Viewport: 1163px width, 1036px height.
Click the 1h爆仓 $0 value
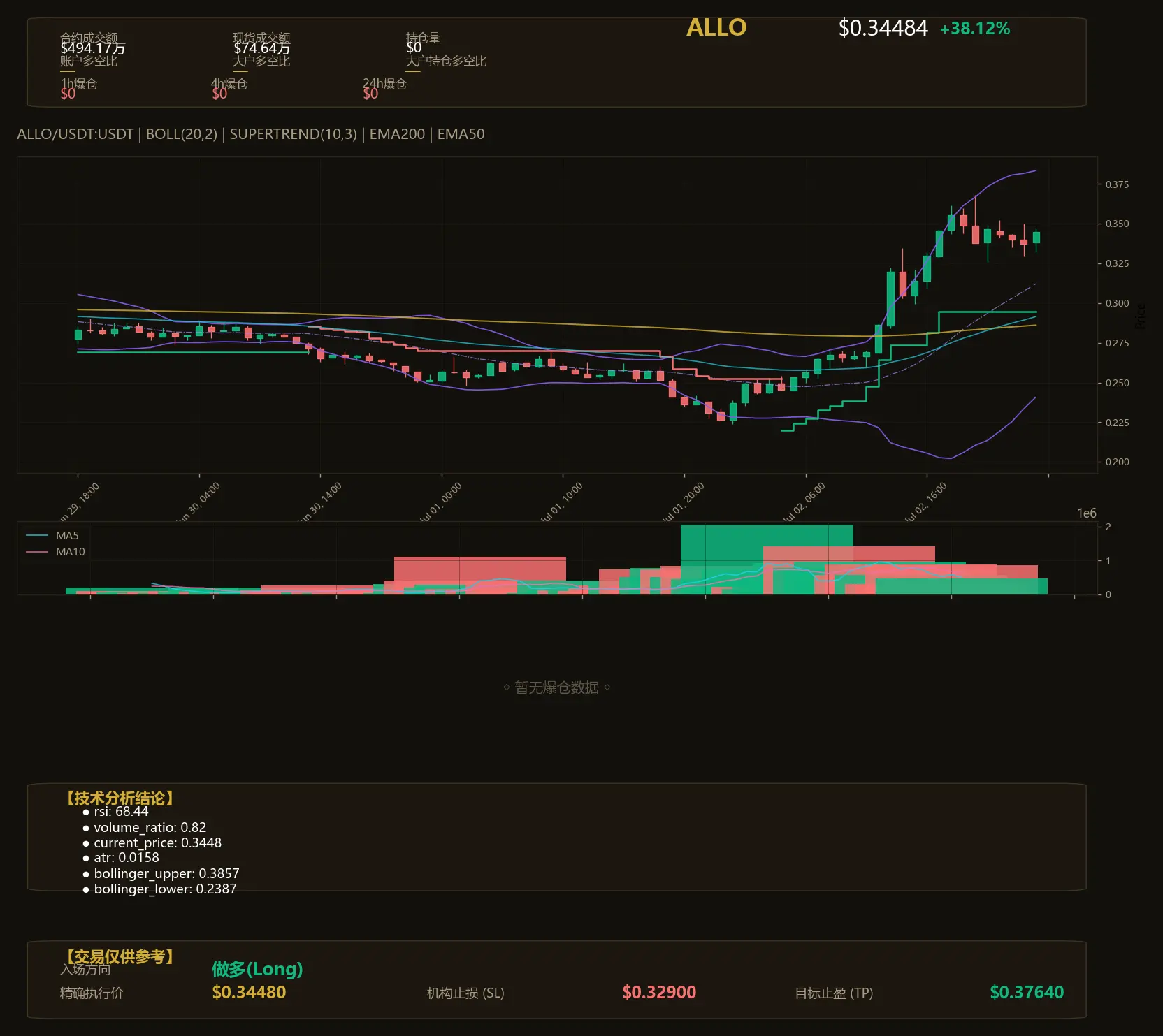click(x=68, y=94)
